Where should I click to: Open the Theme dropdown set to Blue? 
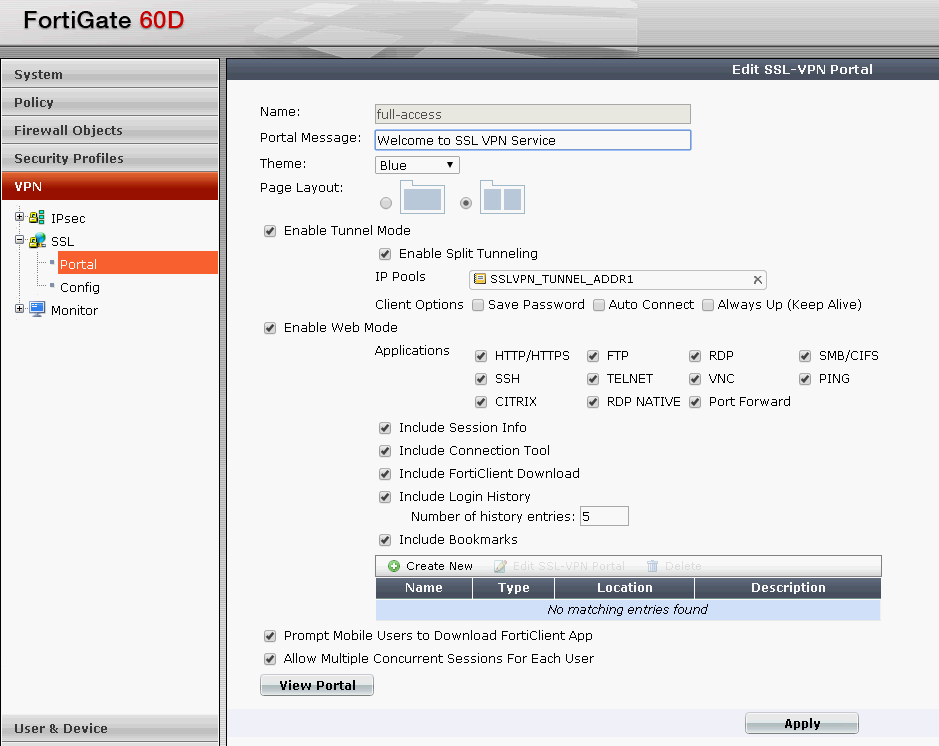(417, 165)
